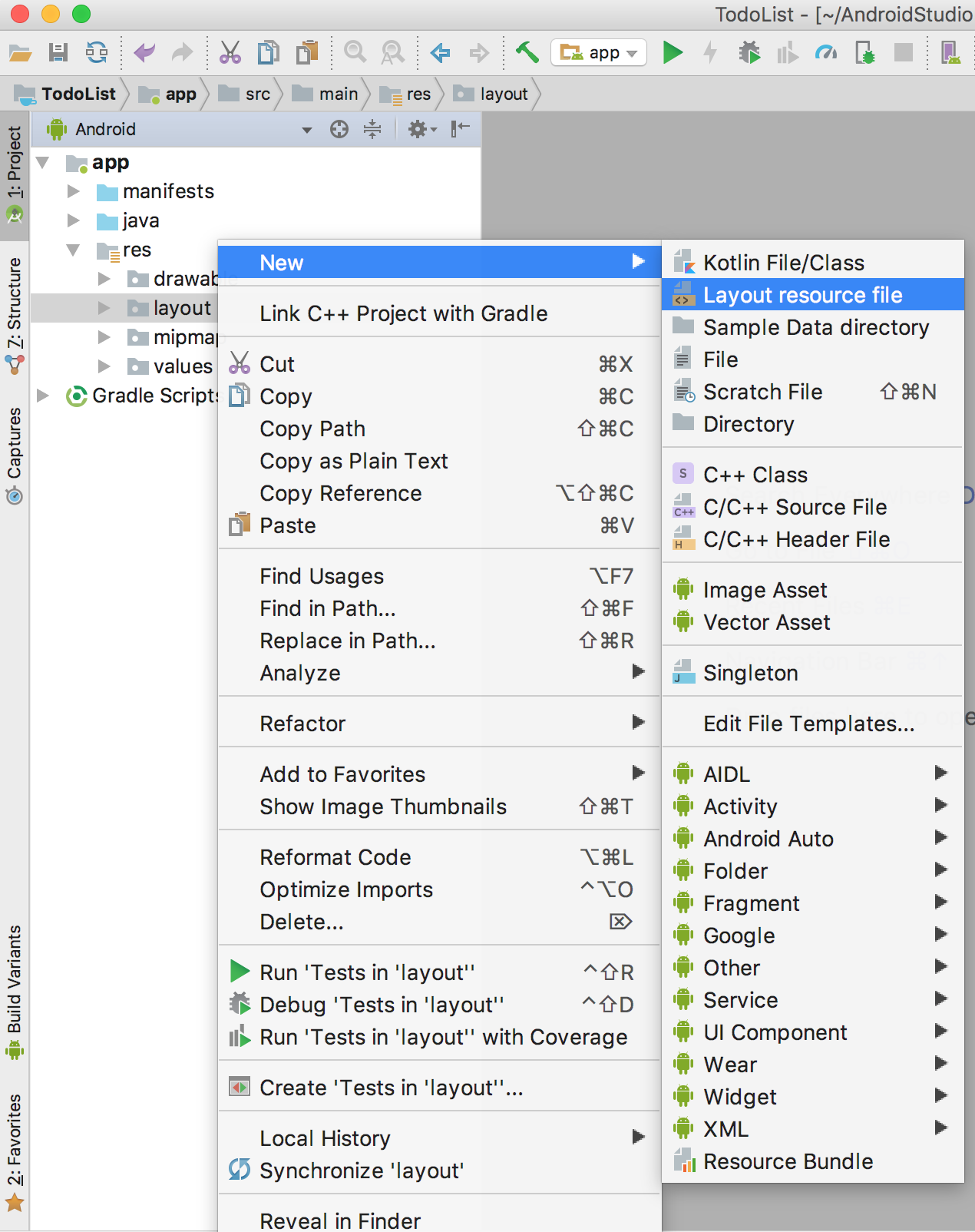Screen dimensions: 975x1232
Task: Expand the Gradle Scripts node arrow
Action: point(43,395)
